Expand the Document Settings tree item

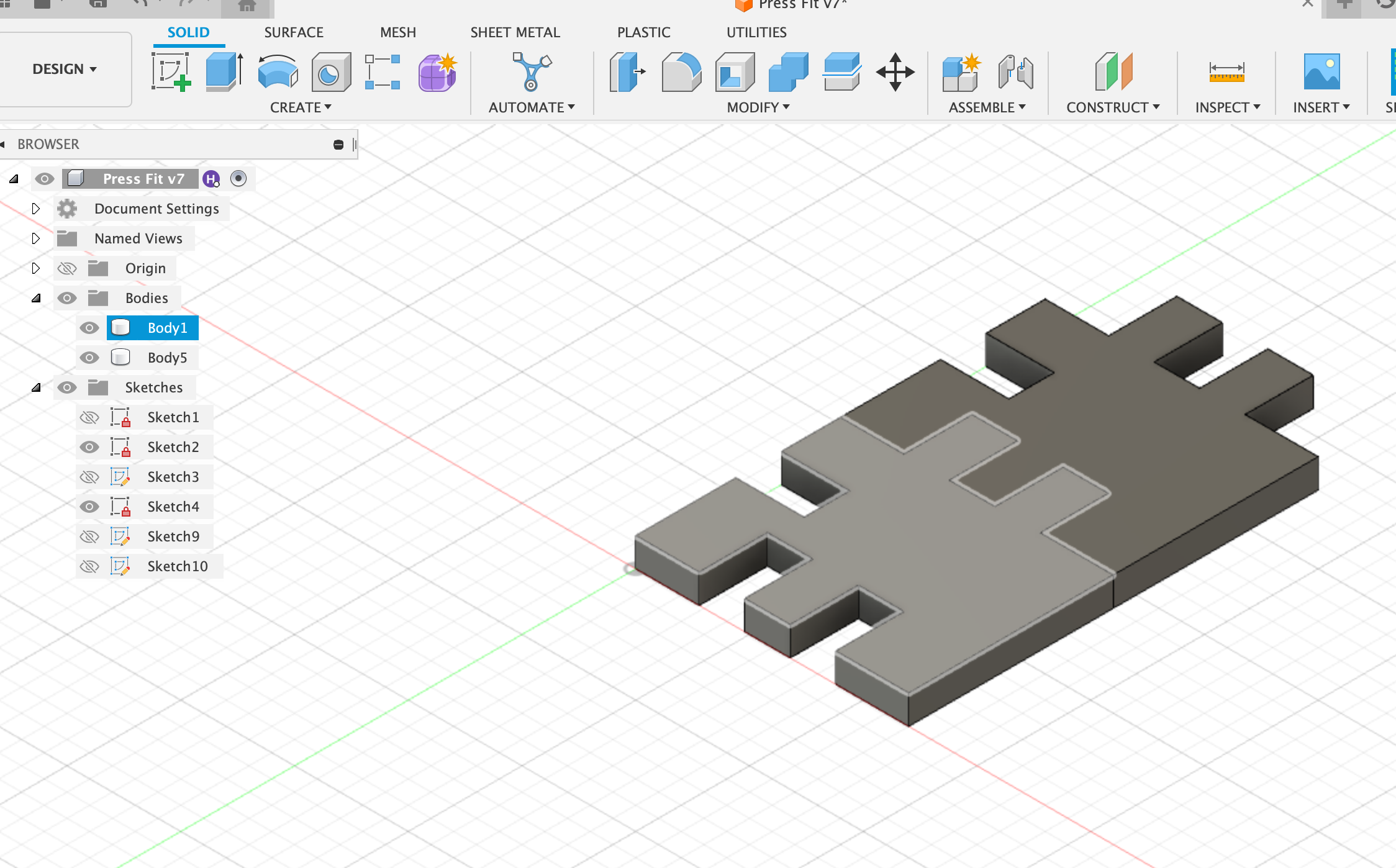coord(35,208)
